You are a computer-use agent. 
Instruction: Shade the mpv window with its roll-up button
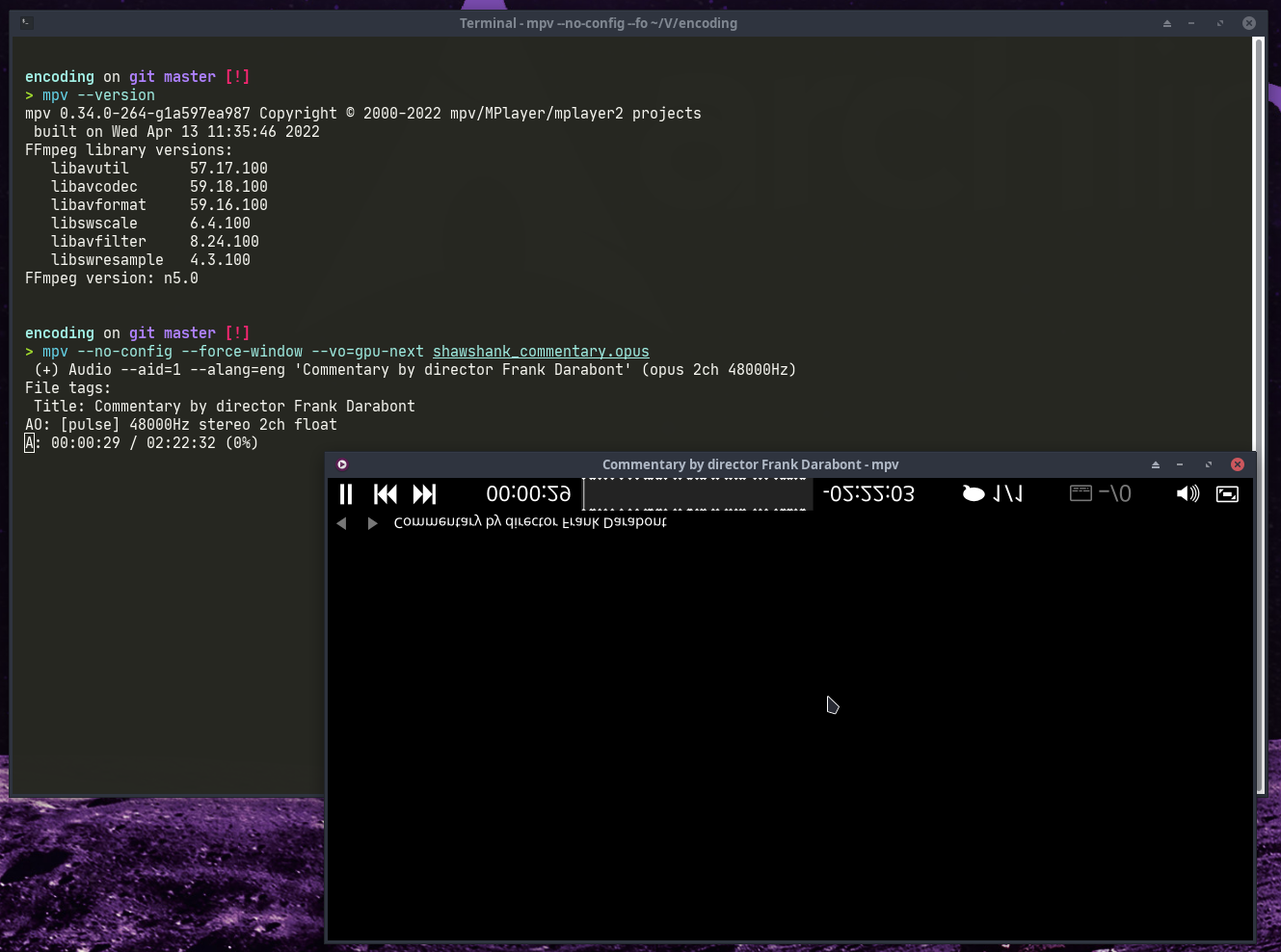[x=1155, y=463]
